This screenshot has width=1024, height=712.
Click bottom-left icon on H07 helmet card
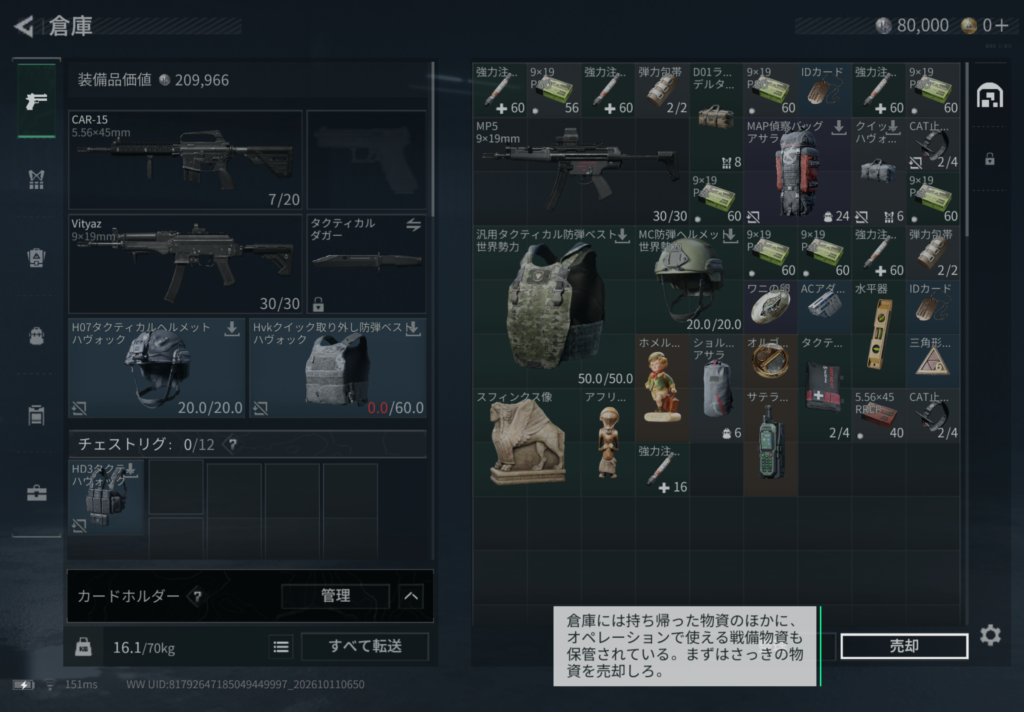[80, 409]
